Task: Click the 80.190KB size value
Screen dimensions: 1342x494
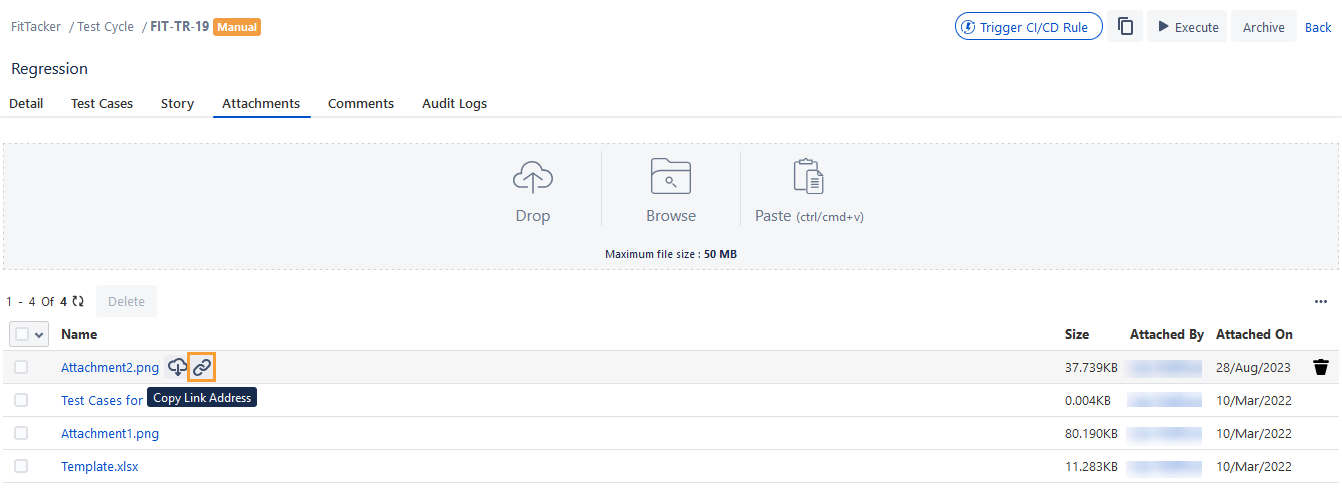Action: (x=1091, y=433)
